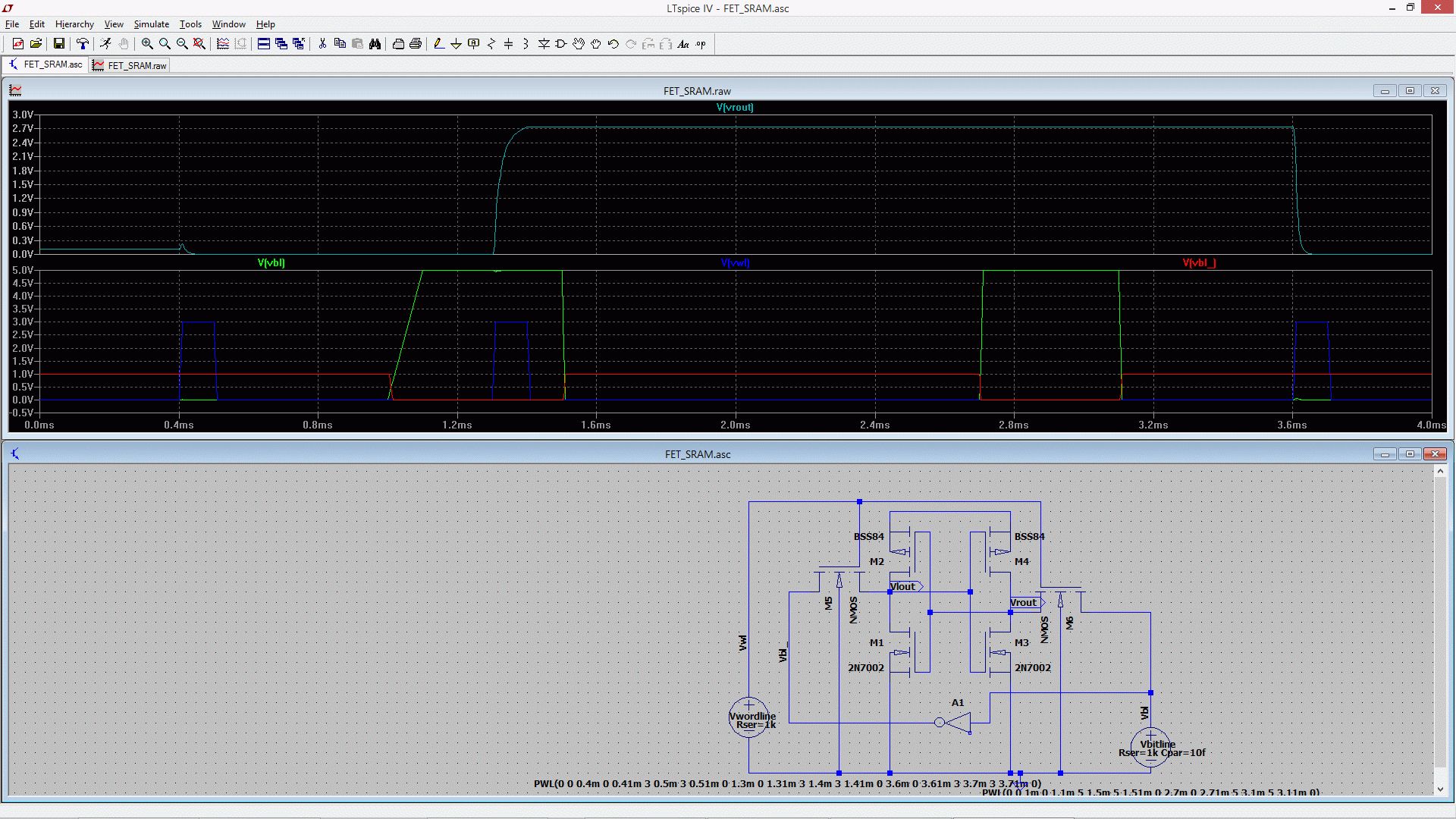Click the Save file toolbar icon
Image resolution: width=1456 pixels, height=819 pixels.
tap(58, 44)
